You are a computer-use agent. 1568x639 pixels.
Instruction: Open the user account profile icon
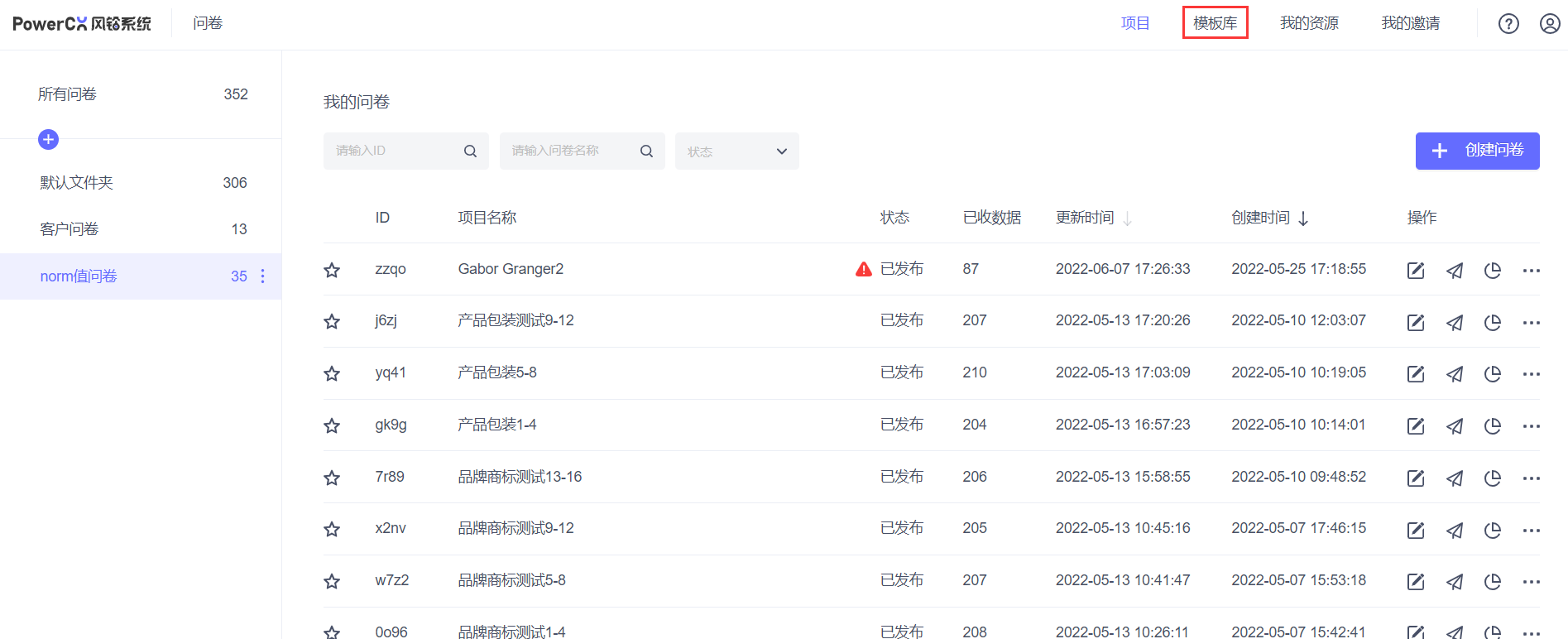point(1549,24)
